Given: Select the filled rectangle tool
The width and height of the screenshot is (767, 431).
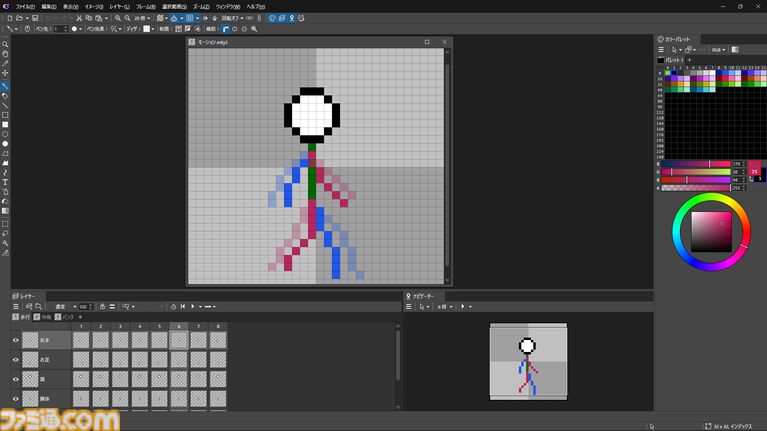Looking at the screenshot, I should point(5,124).
